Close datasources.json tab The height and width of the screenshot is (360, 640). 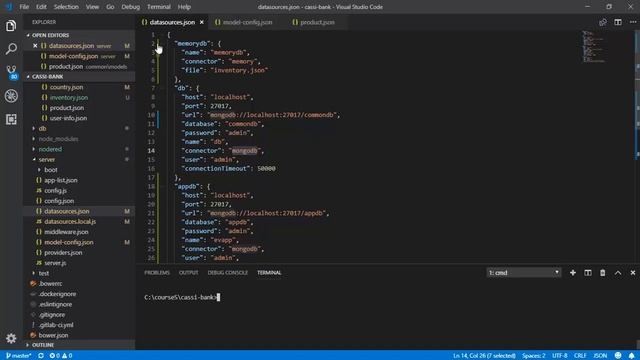(202, 22)
